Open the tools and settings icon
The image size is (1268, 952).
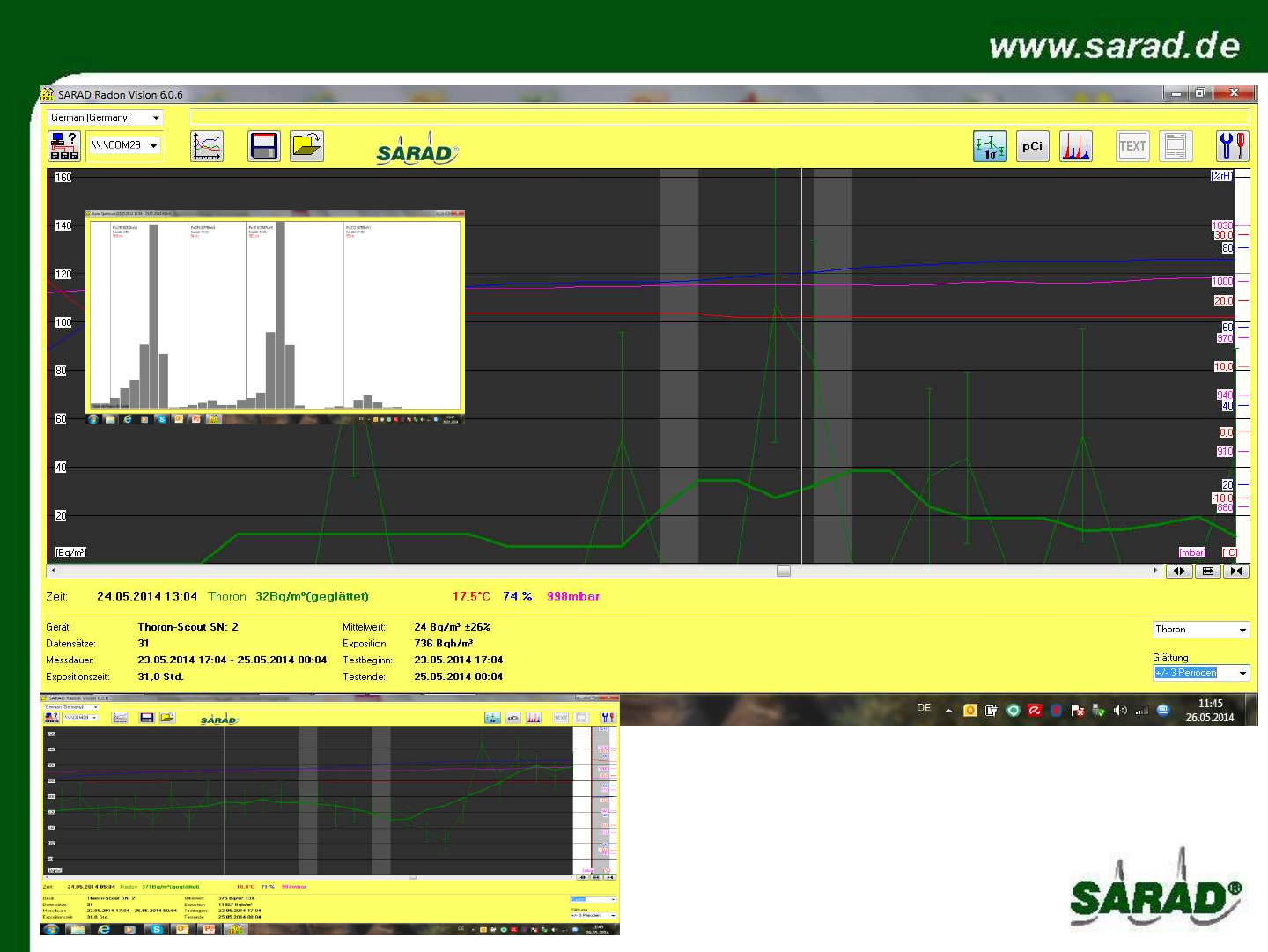tap(1233, 145)
